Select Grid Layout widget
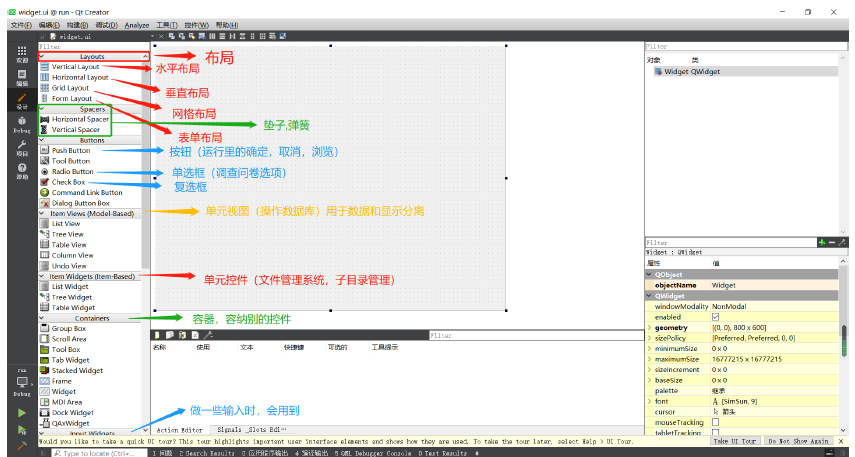The width and height of the screenshot is (855, 457). [64, 88]
